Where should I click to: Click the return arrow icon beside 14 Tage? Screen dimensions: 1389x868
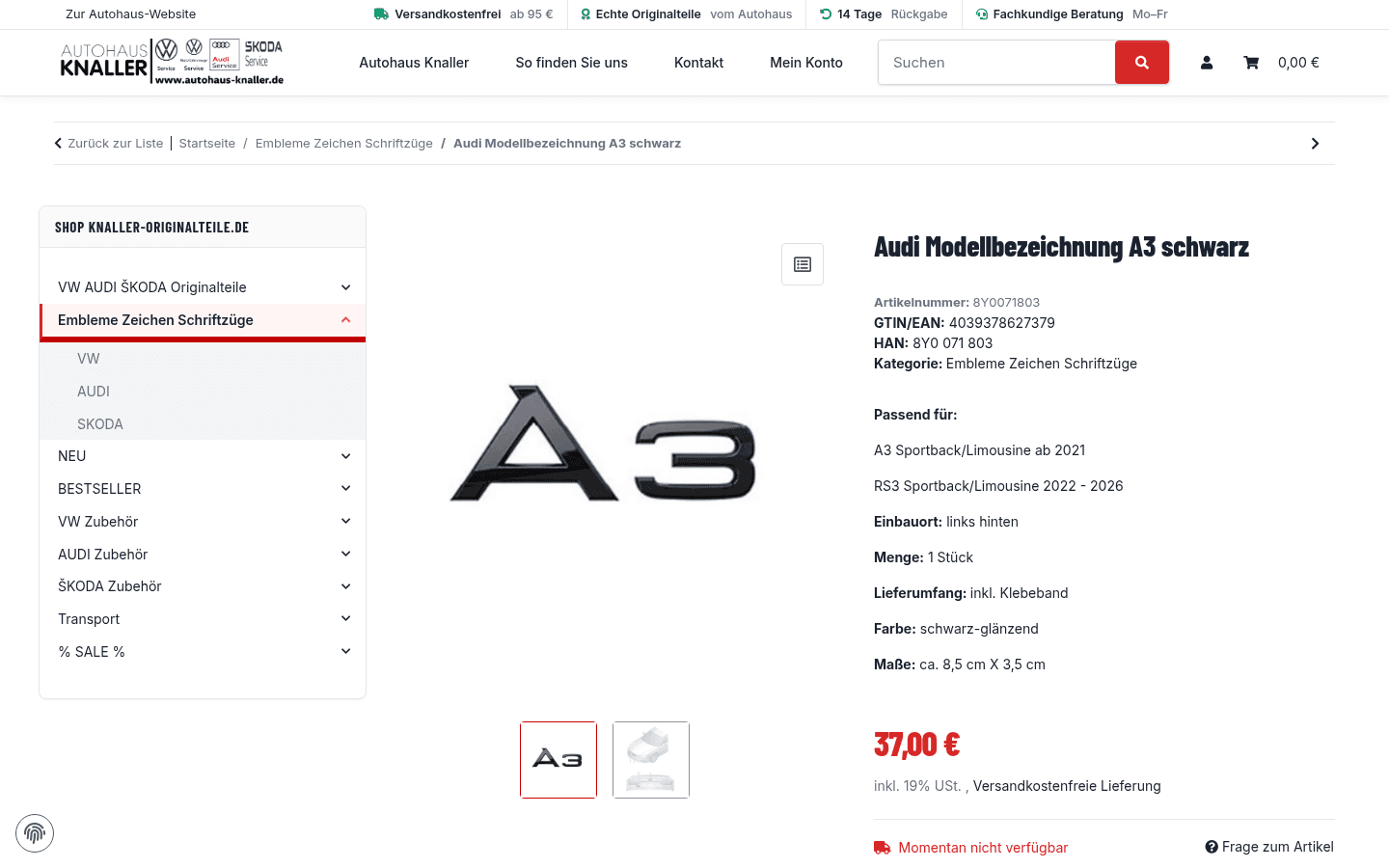click(x=826, y=14)
